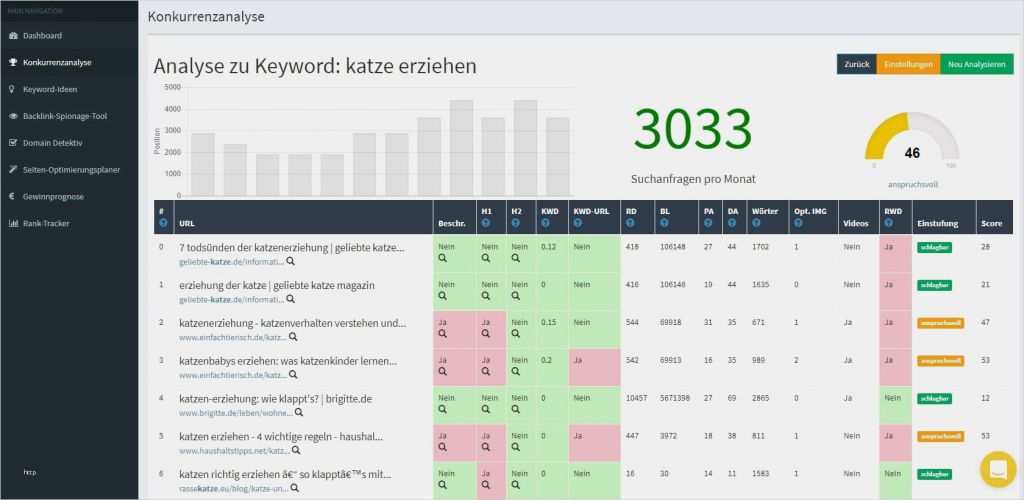Open the 'katzen-erziehung: wie klappt's?' brigitte.de link
Image resolution: width=1024 pixels, height=500 pixels.
click(x=275, y=399)
